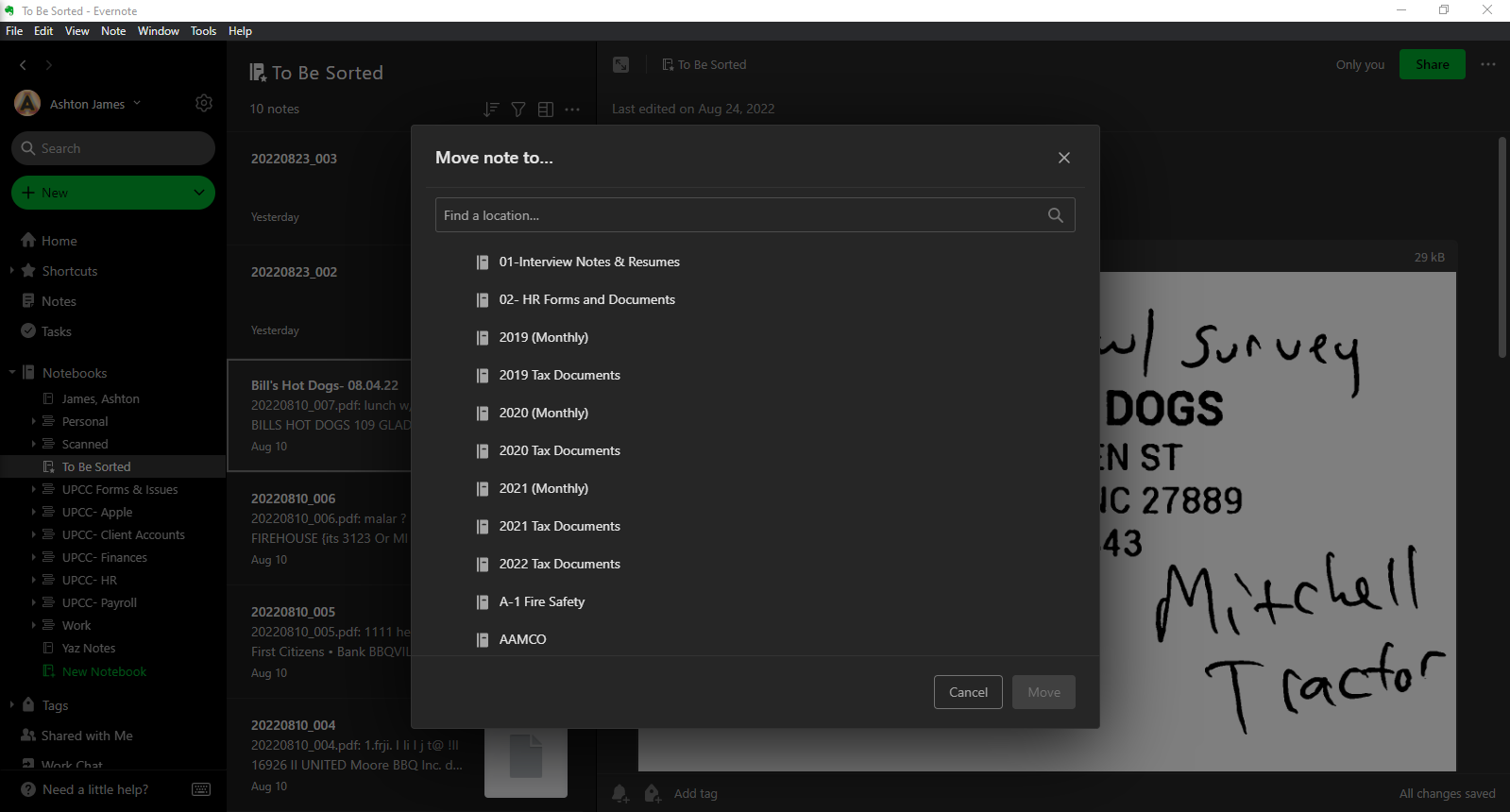Expand the UPCC- Payroll notebook stack
1510x812 pixels.
tap(34, 602)
